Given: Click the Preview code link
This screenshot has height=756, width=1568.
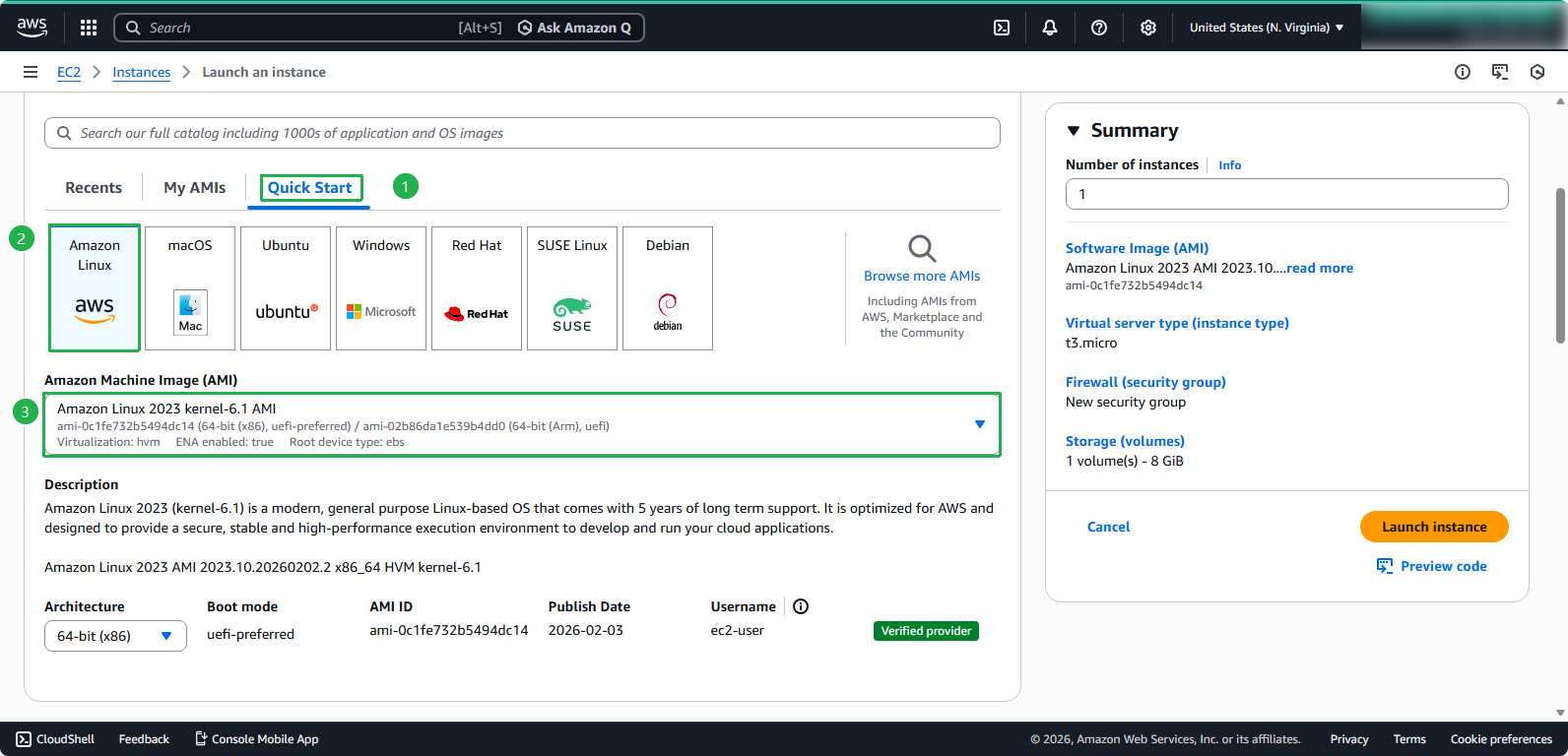Looking at the screenshot, I should [x=1444, y=566].
